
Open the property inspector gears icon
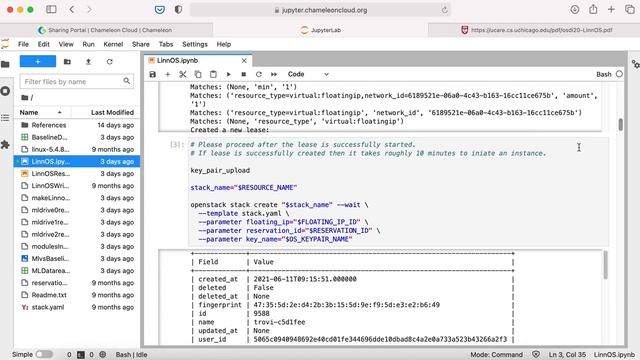(x=635, y=64)
